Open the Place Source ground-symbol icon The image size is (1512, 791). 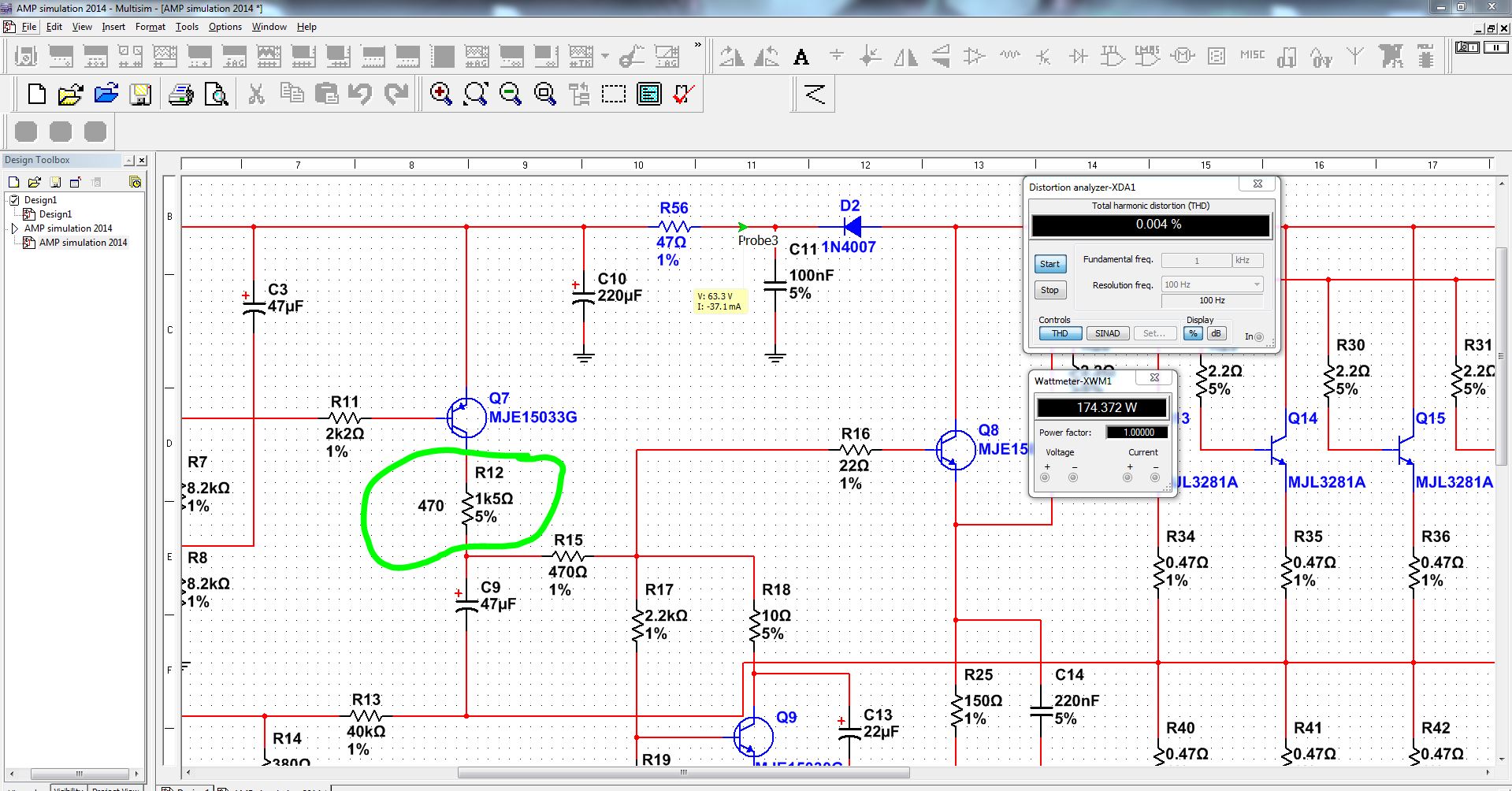pyautogui.click(x=836, y=56)
